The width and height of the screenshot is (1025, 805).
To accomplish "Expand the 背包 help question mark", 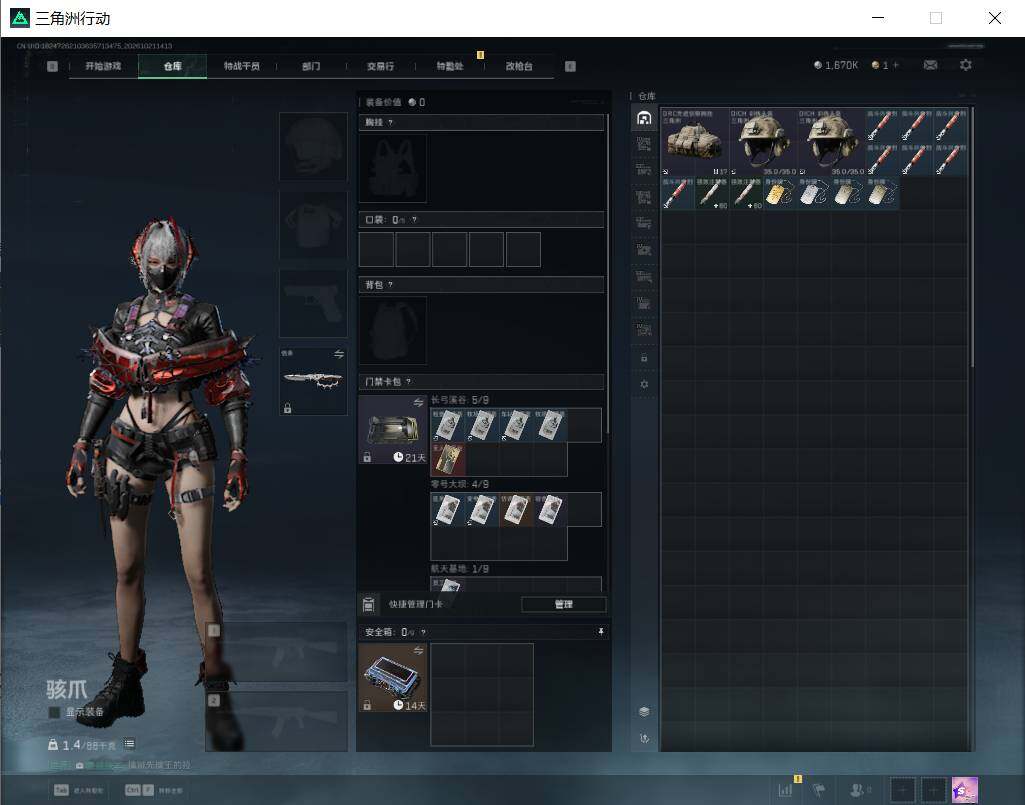I will (391, 284).
